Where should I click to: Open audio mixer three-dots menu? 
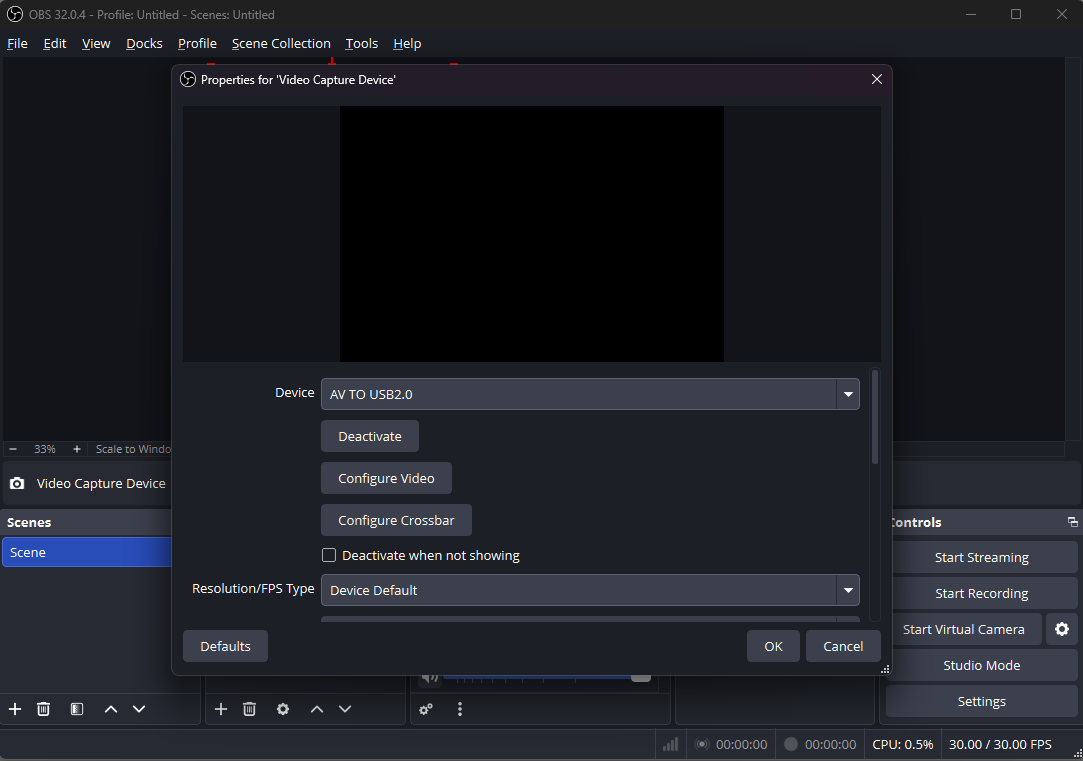pyautogui.click(x=460, y=709)
